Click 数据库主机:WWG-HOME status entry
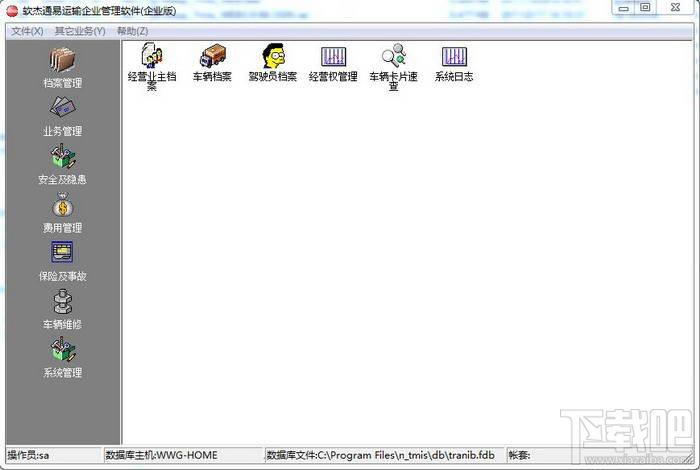The height and width of the screenshot is (470, 700). [x=183, y=455]
